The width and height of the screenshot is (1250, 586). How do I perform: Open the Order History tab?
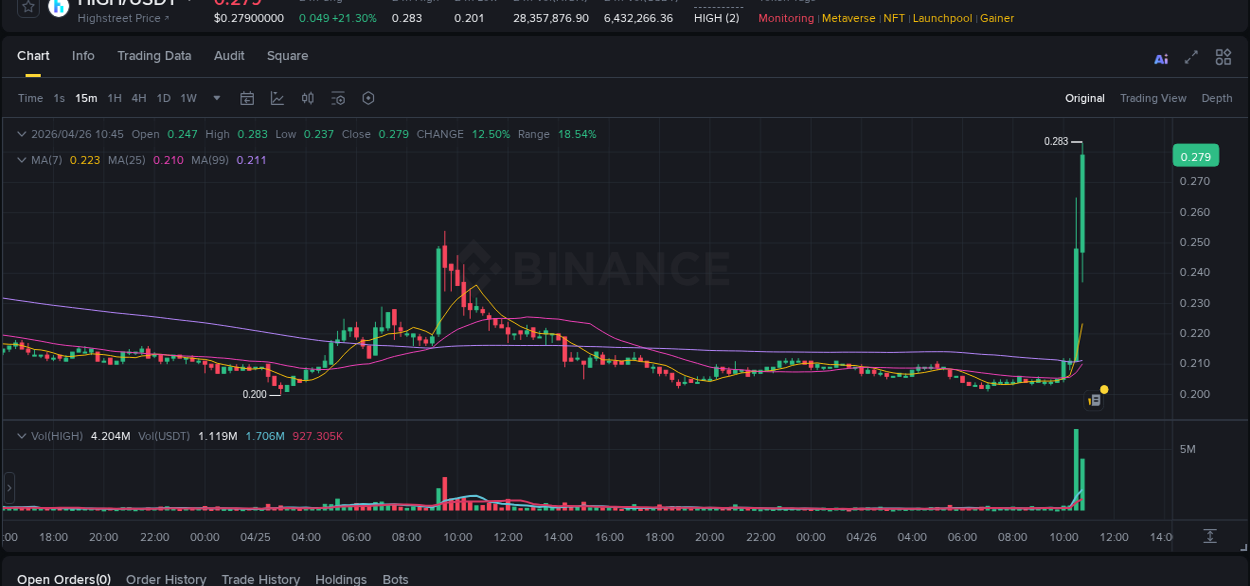click(x=166, y=579)
